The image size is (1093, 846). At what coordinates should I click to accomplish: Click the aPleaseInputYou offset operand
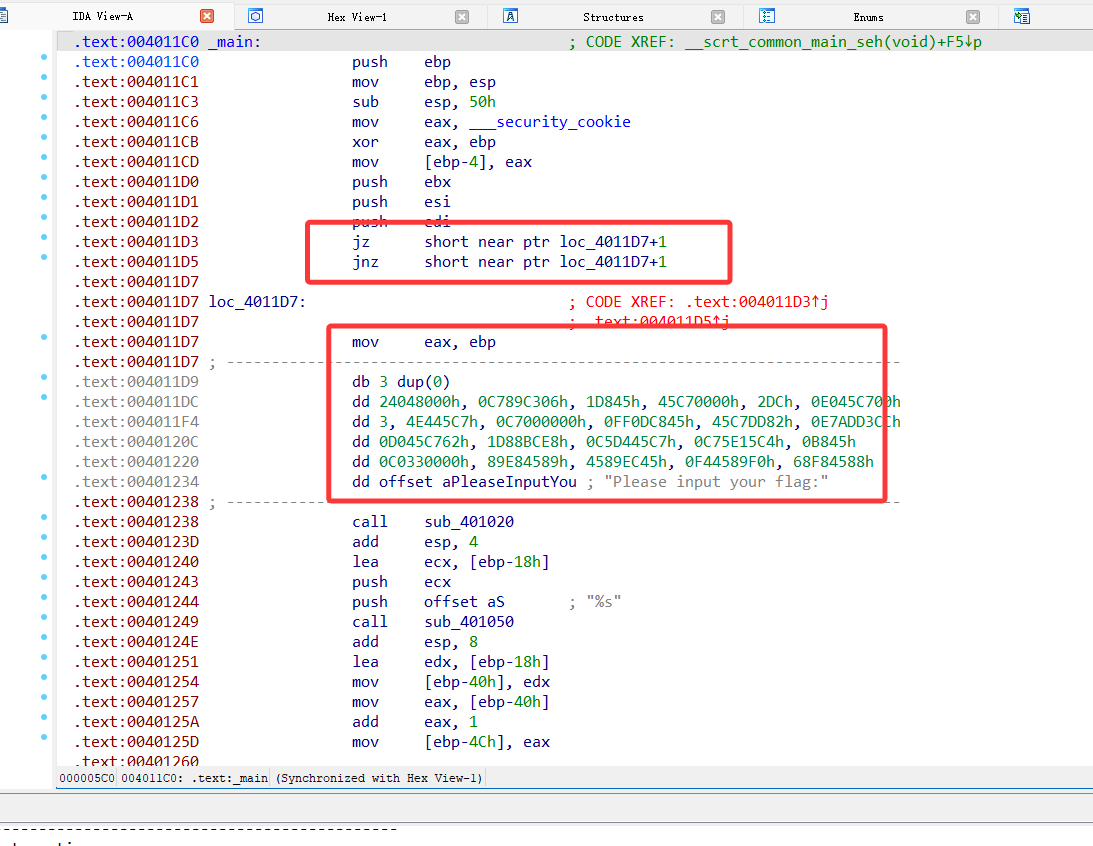coord(509,482)
